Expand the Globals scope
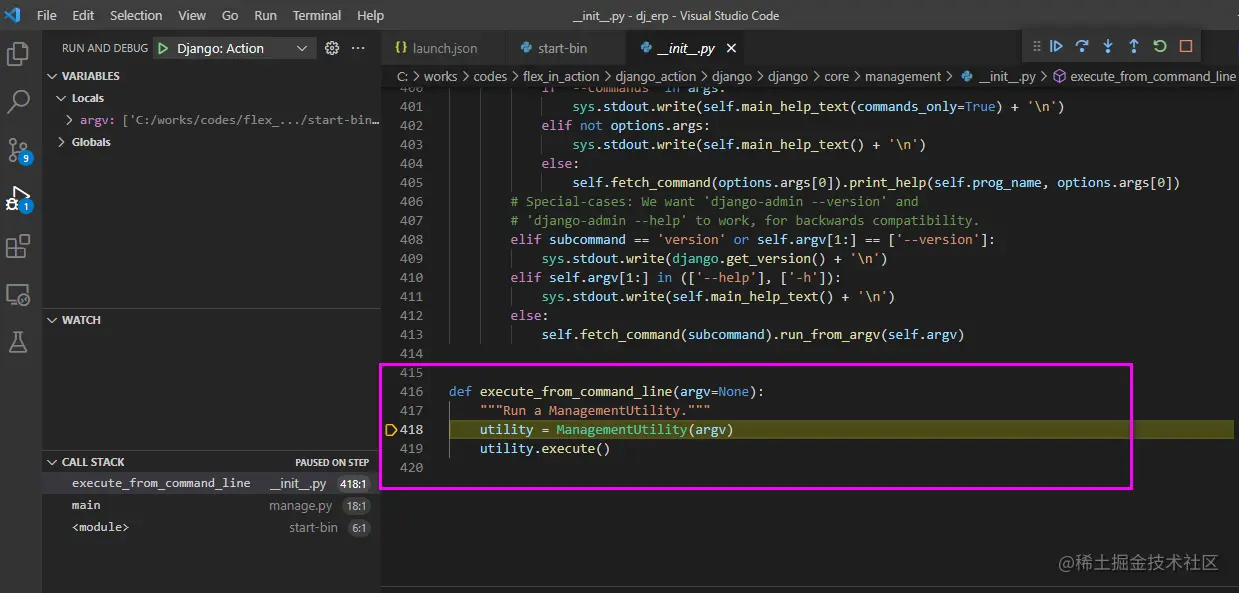The image size is (1239, 593). click(x=61, y=142)
